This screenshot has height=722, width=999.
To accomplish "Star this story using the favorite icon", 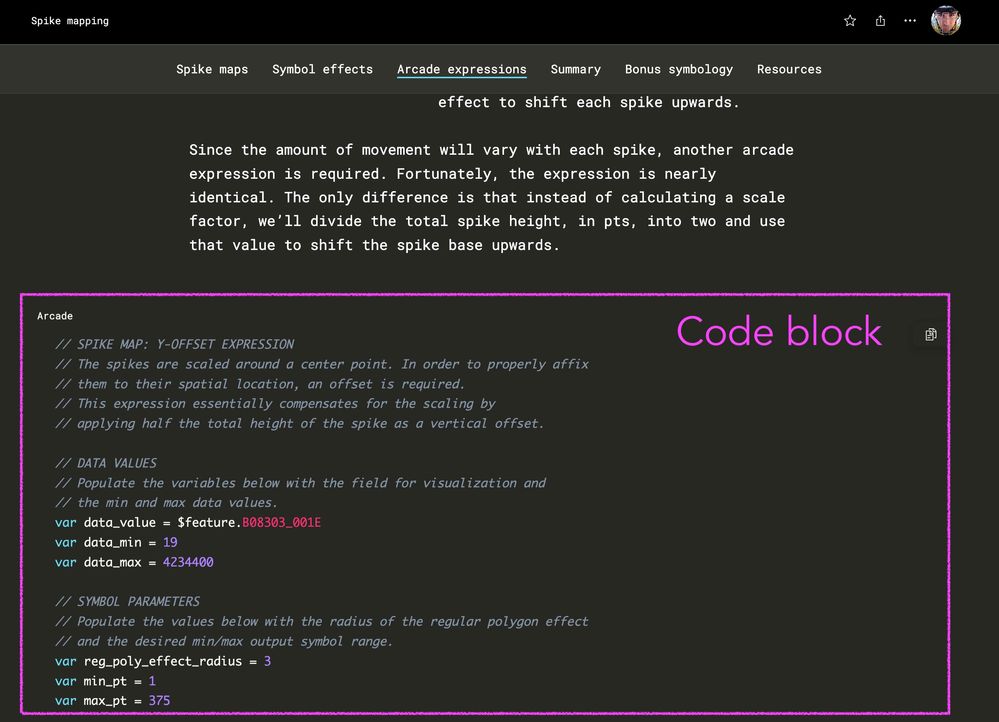I will point(849,20).
